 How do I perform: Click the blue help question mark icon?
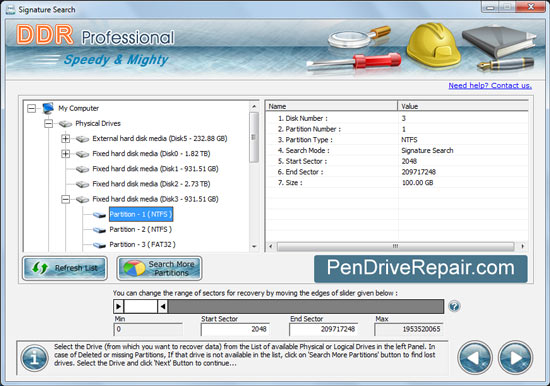(x=454, y=306)
